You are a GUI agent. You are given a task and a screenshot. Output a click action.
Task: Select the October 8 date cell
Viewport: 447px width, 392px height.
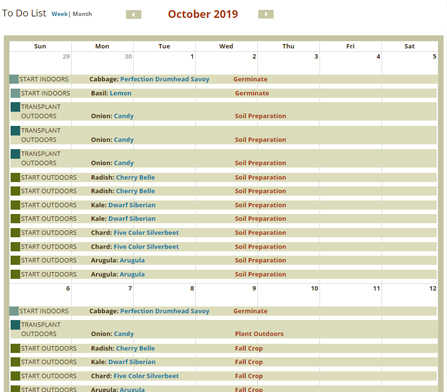click(x=164, y=295)
